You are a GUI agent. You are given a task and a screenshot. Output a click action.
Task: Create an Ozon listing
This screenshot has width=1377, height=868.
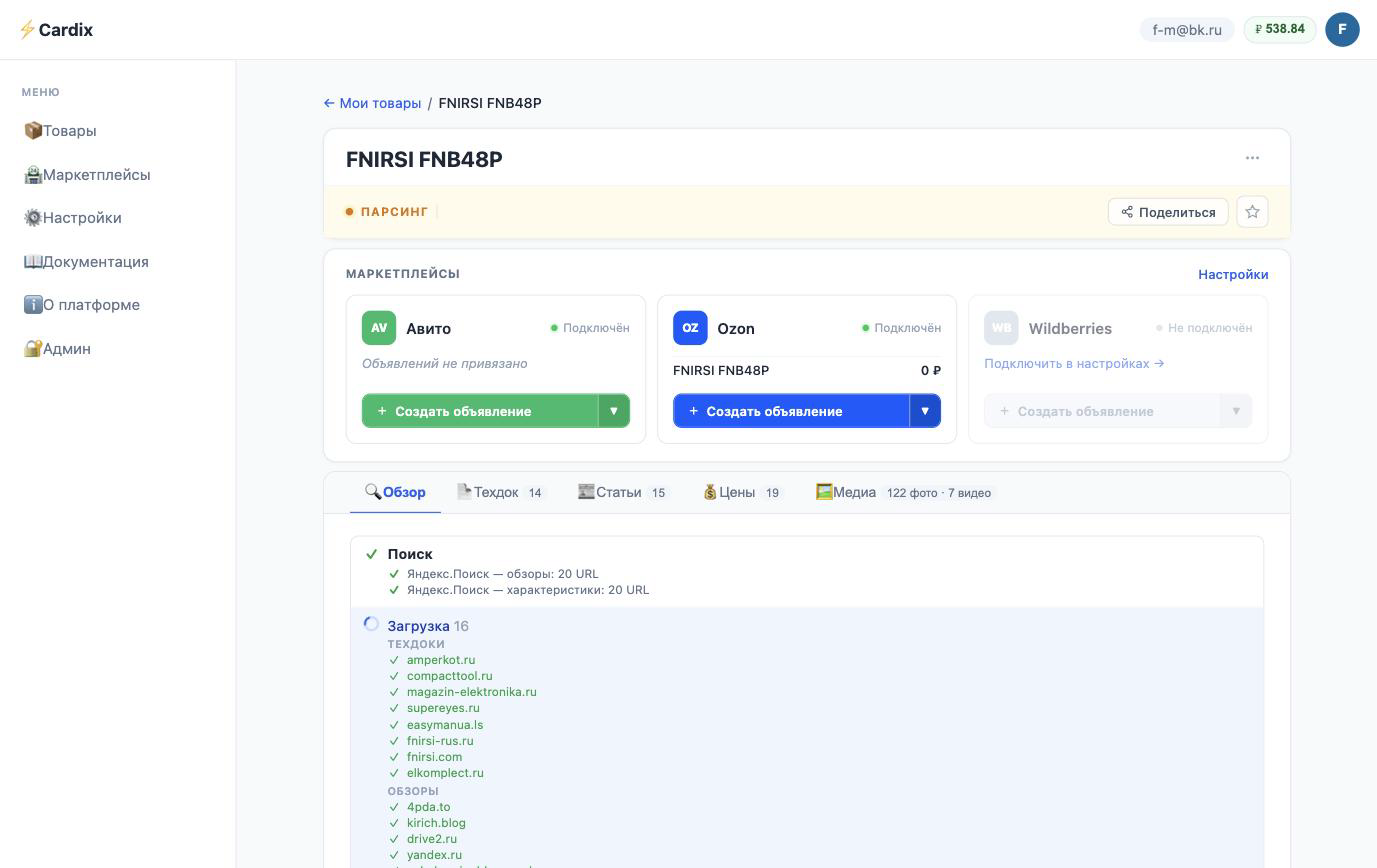[x=791, y=411]
